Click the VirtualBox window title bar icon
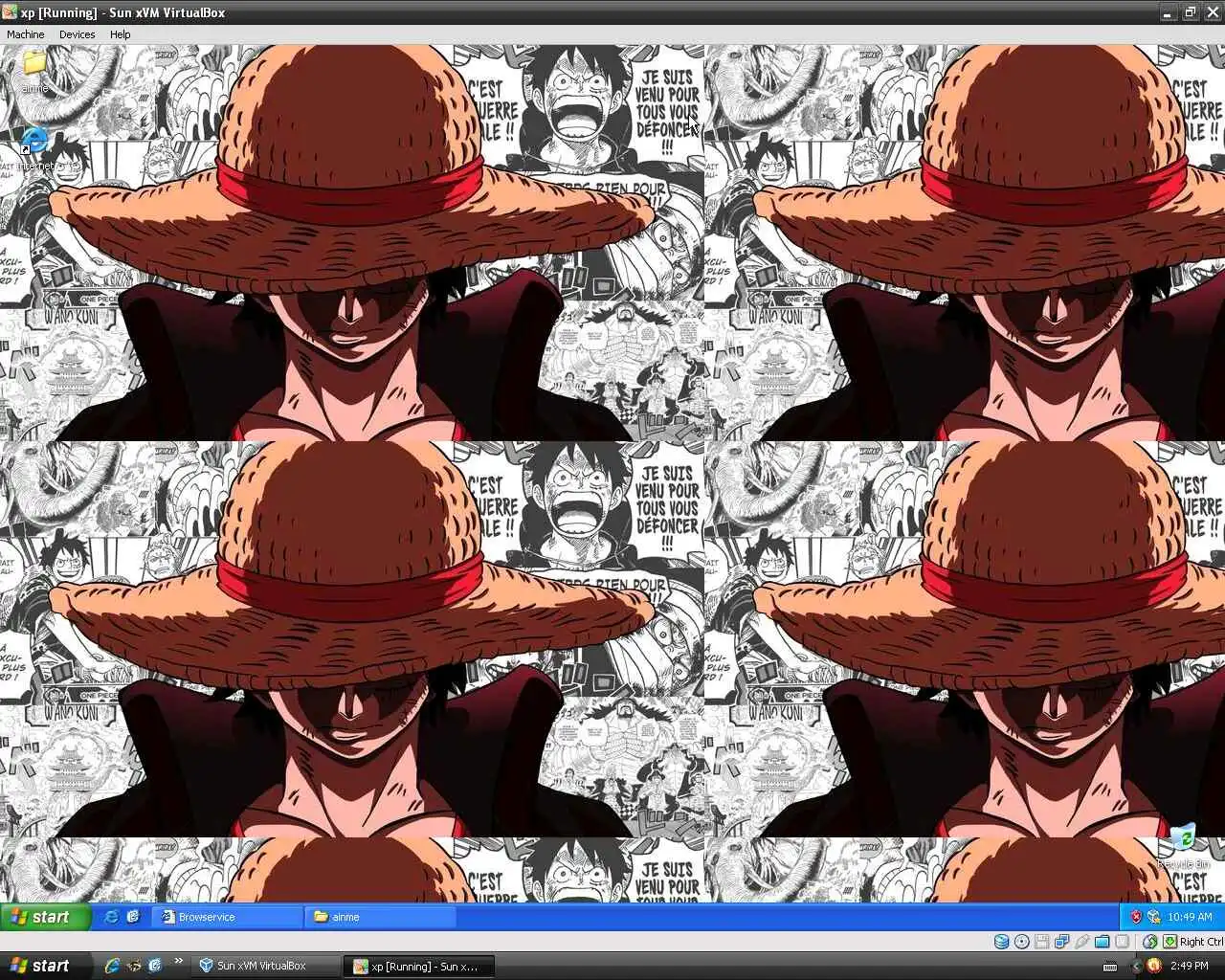1225x980 pixels. click(10, 12)
